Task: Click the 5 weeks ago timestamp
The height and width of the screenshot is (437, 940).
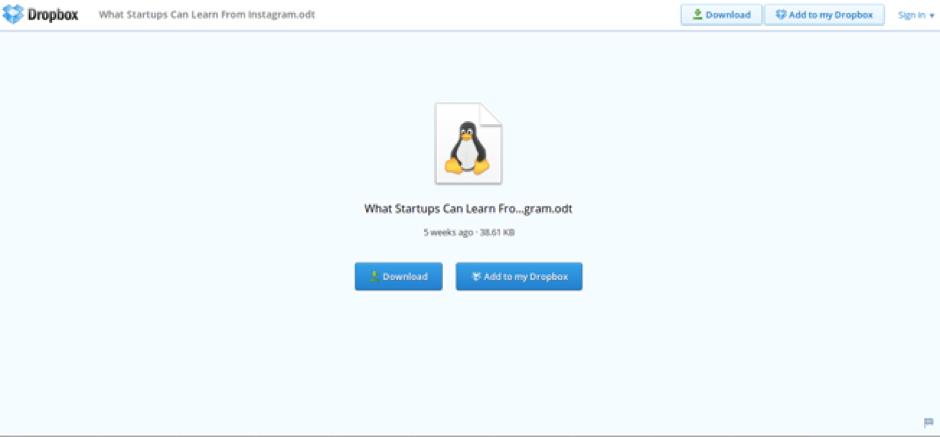Action: [448, 232]
